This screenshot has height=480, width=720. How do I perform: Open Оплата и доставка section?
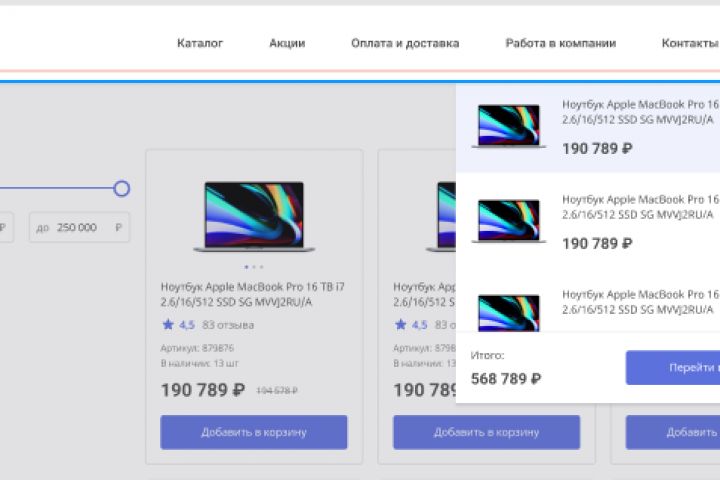[x=405, y=43]
